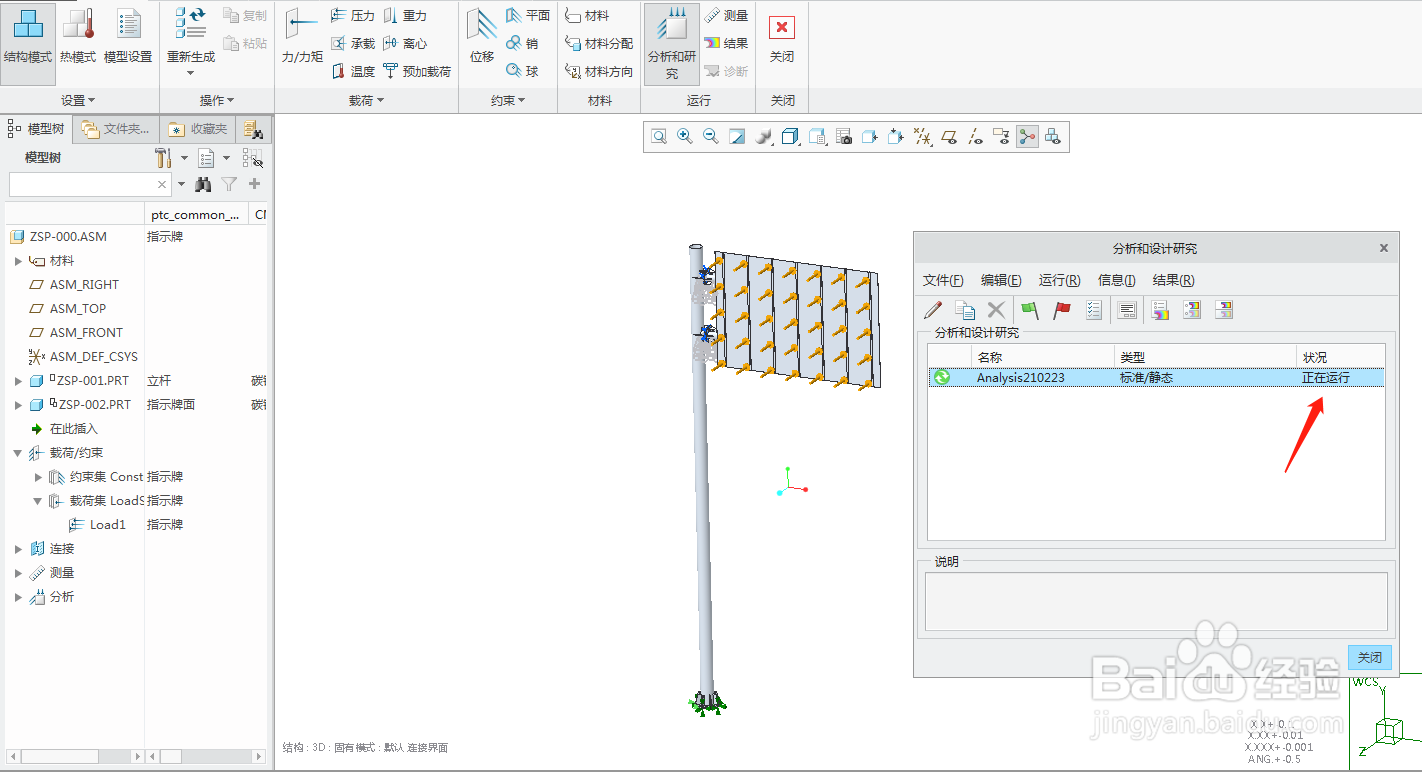Switch to 文件夹 folder browser tab

(x=117, y=129)
